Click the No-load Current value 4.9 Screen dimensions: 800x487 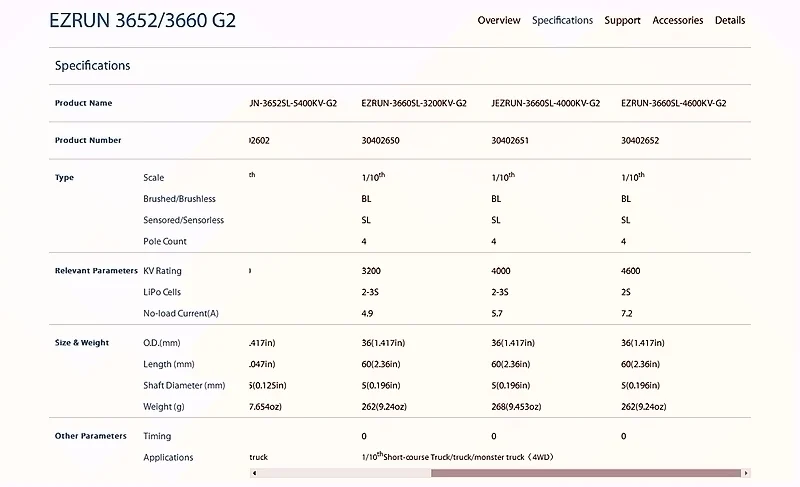367,314
